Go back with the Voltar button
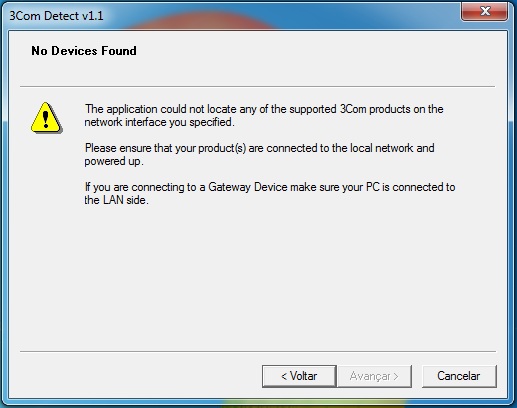This screenshot has width=517, height=408. [x=299, y=376]
